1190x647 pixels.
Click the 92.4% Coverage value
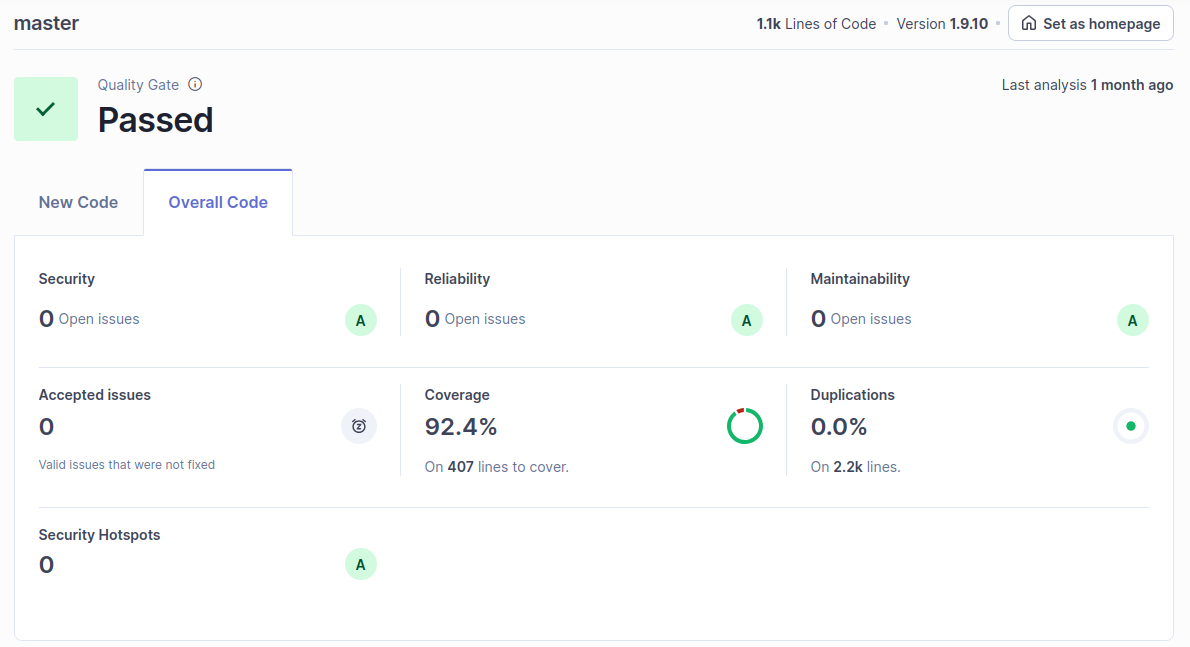pyautogui.click(x=461, y=427)
